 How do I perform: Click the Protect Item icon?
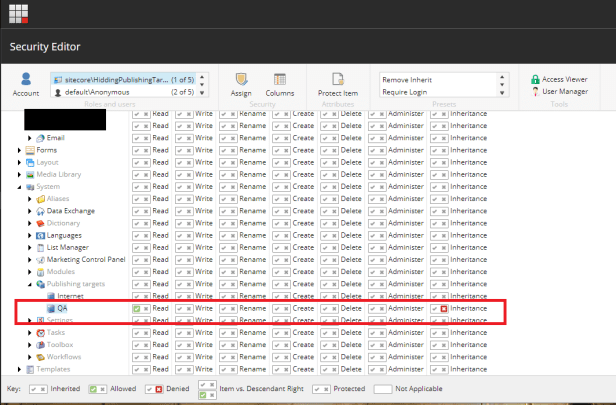click(337, 85)
